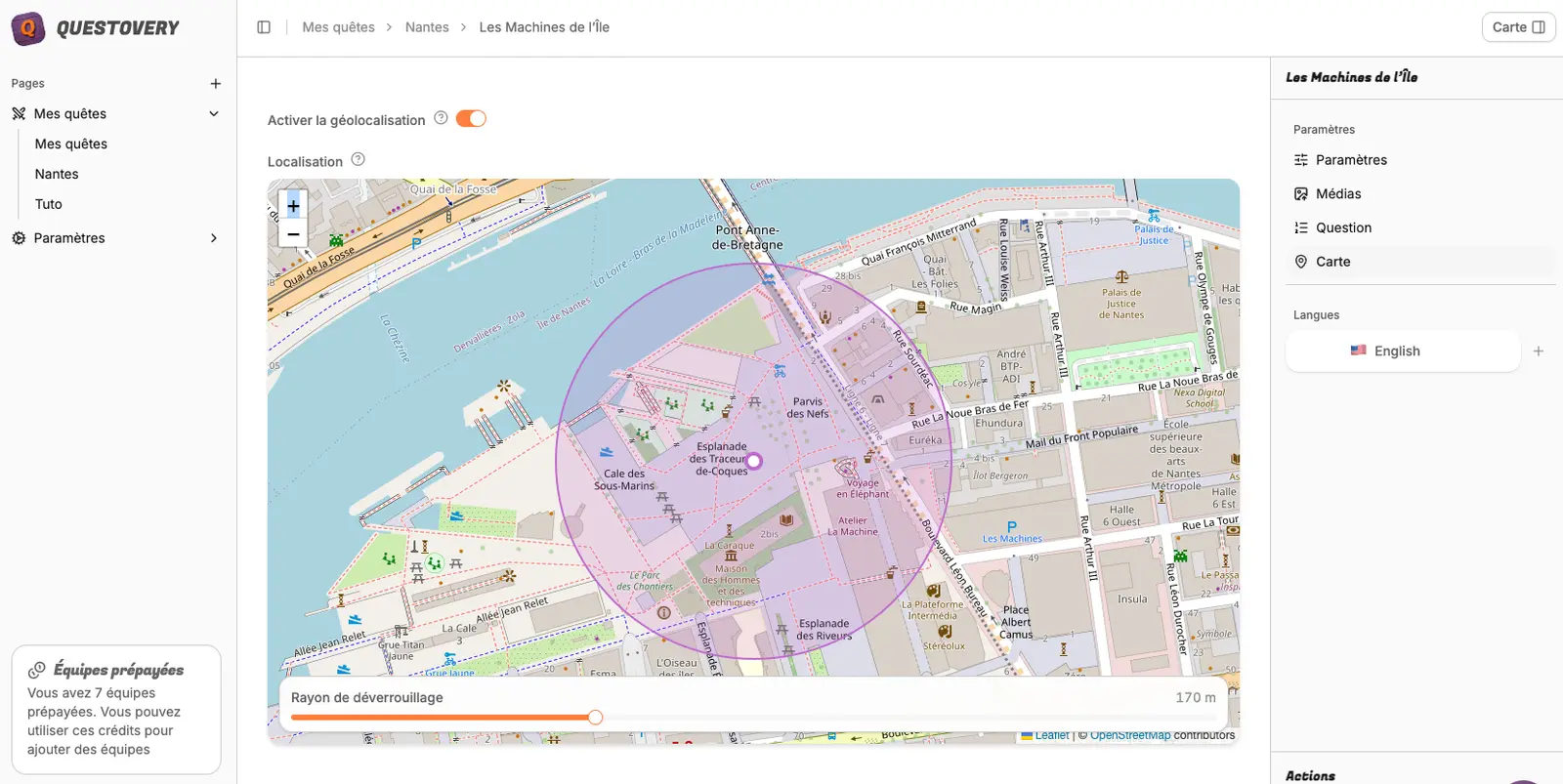1563x784 pixels.
Task: Click the Équipes prépayées info card
Action: pyautogui.click(x=116, y=710)
